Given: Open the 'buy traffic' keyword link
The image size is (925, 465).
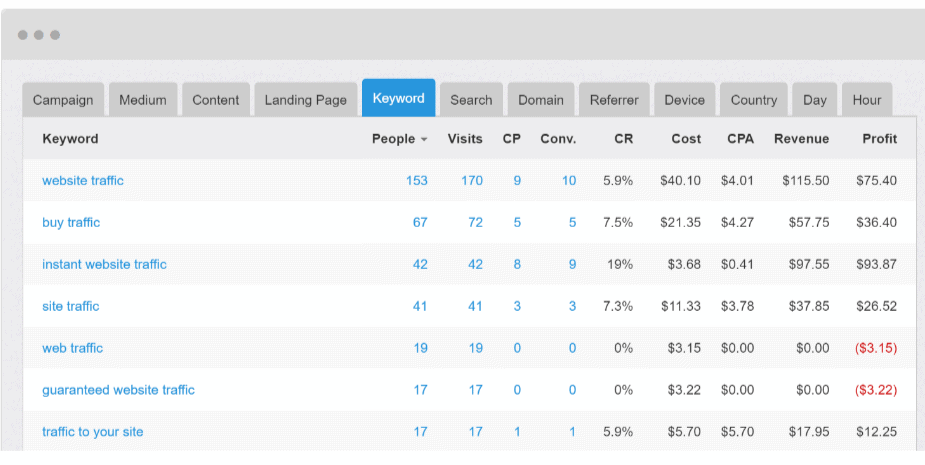Looking at the screenshot, I should [71, 223].
